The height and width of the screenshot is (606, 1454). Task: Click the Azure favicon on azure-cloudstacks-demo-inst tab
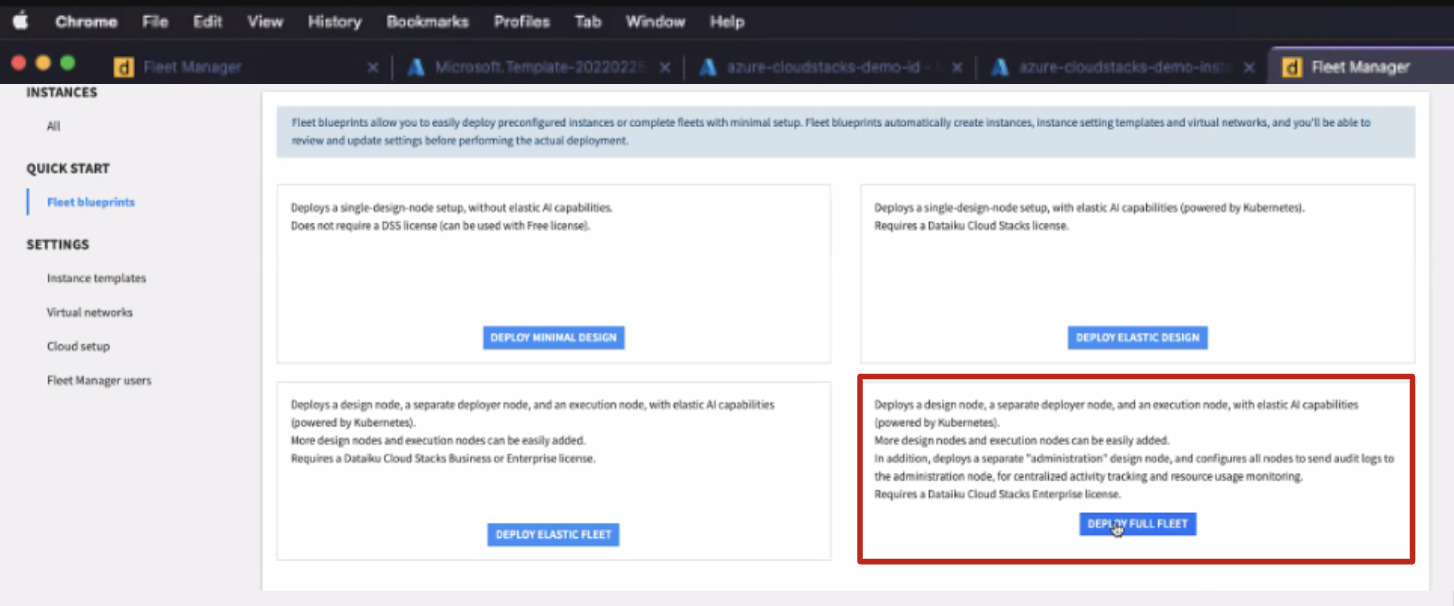[1000, 67]
